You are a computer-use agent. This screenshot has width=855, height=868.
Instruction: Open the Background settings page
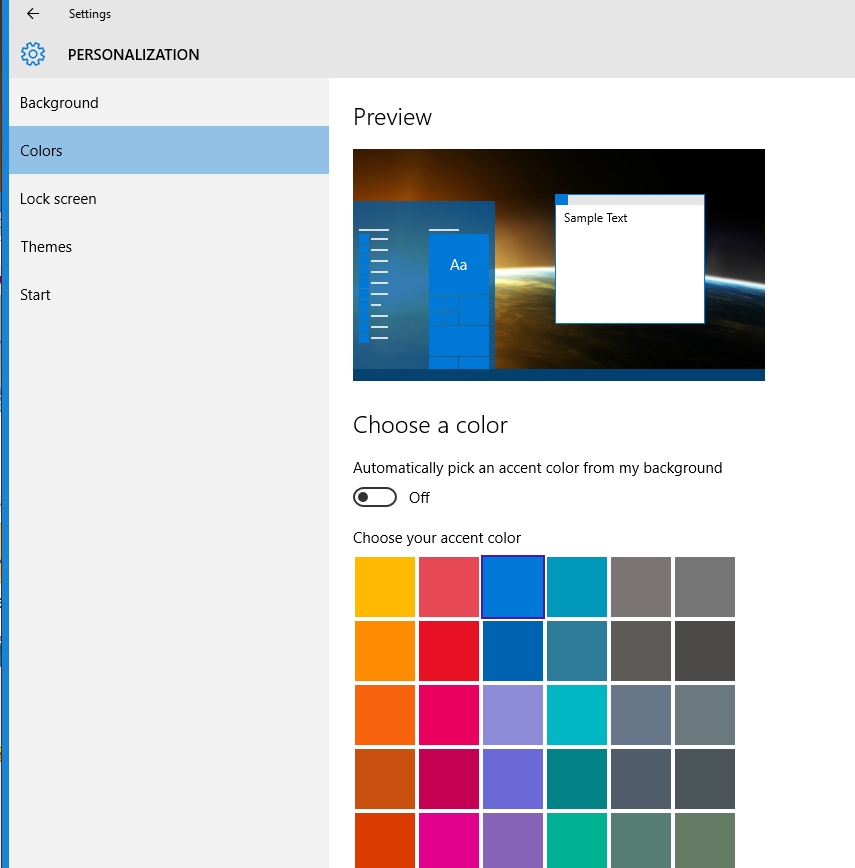[59, 102]
